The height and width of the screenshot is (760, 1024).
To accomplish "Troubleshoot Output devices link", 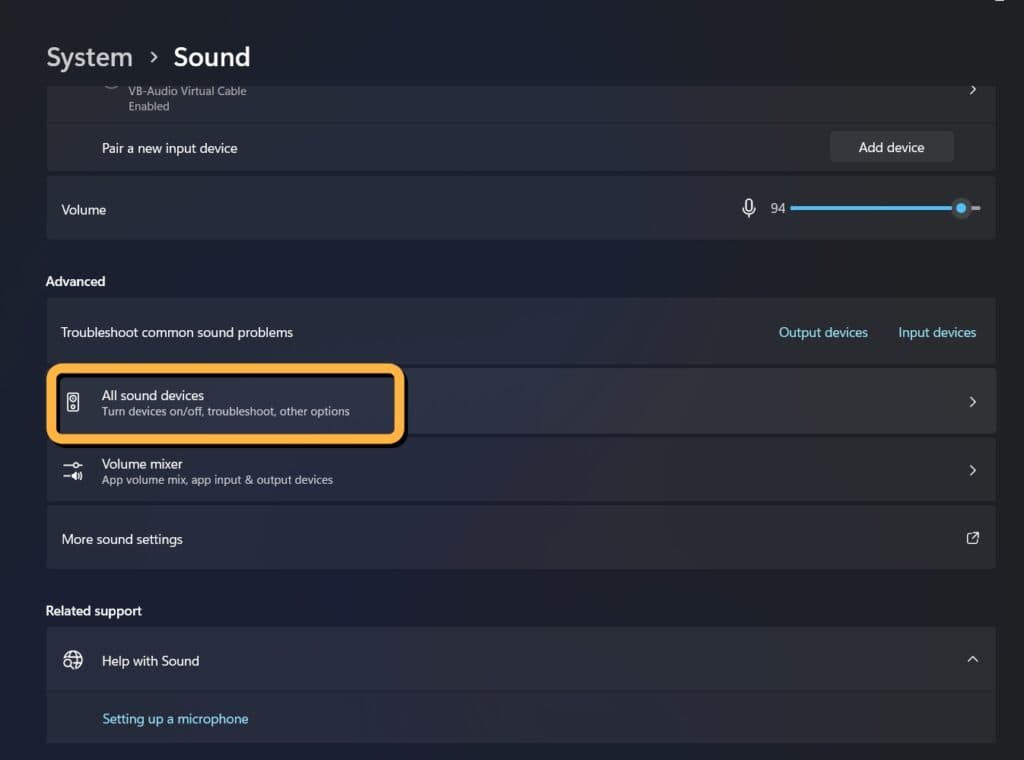I will pyautogui.click(x=823, y=332).
